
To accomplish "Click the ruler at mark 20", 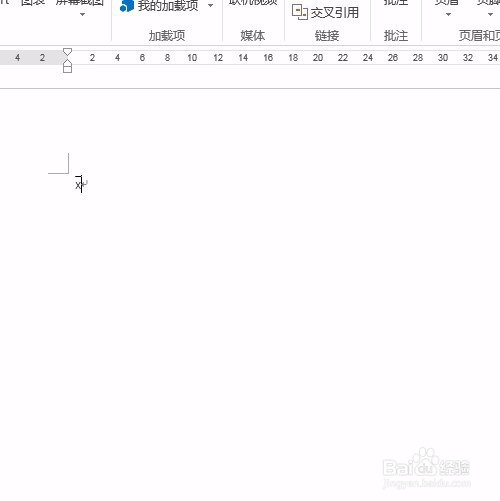I will point(318,58).
